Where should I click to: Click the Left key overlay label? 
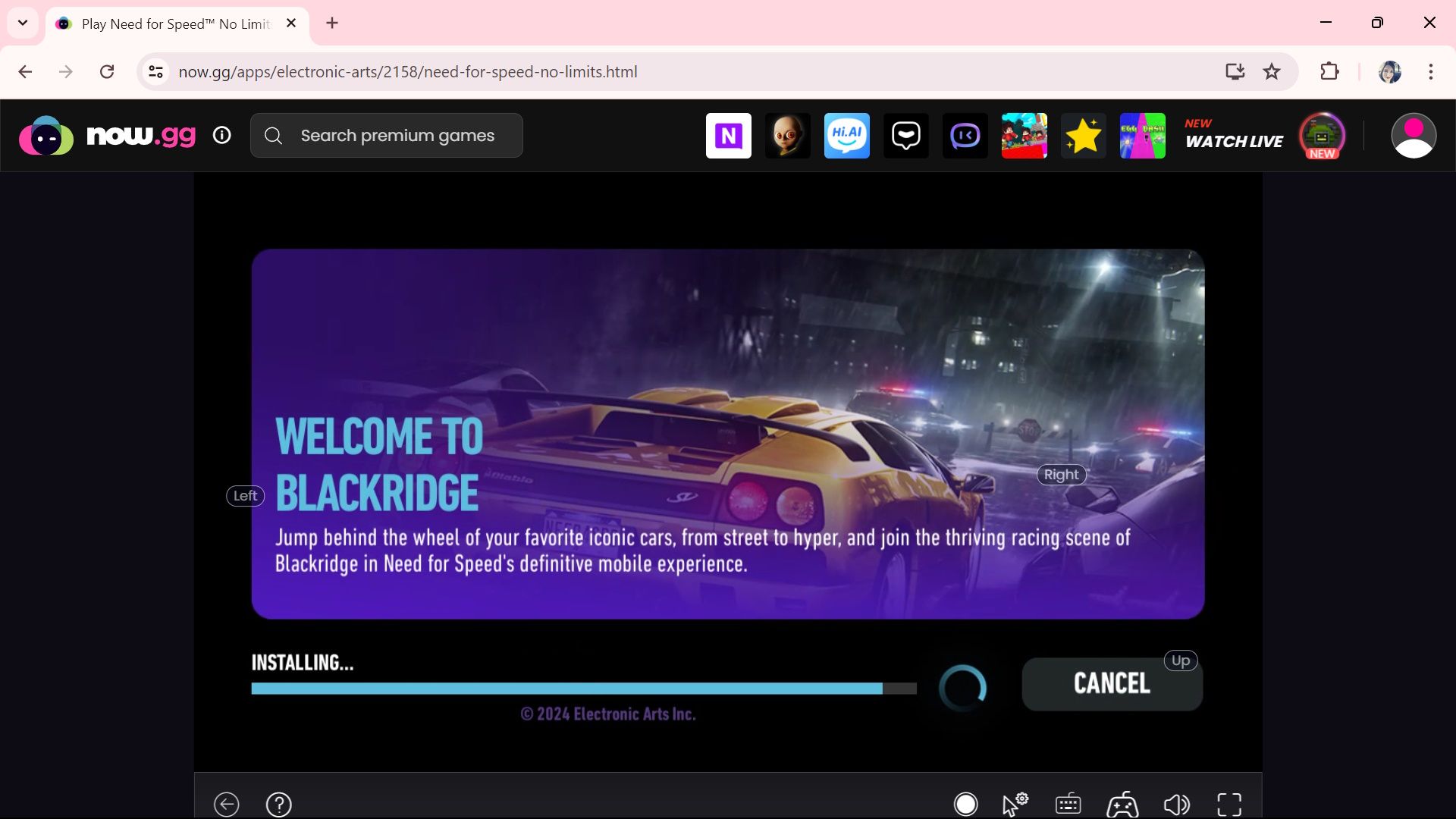(x=246, y=496)
